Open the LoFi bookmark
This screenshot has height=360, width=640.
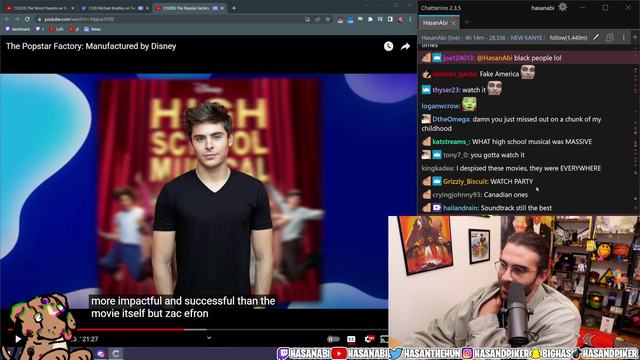coord(56,29)
